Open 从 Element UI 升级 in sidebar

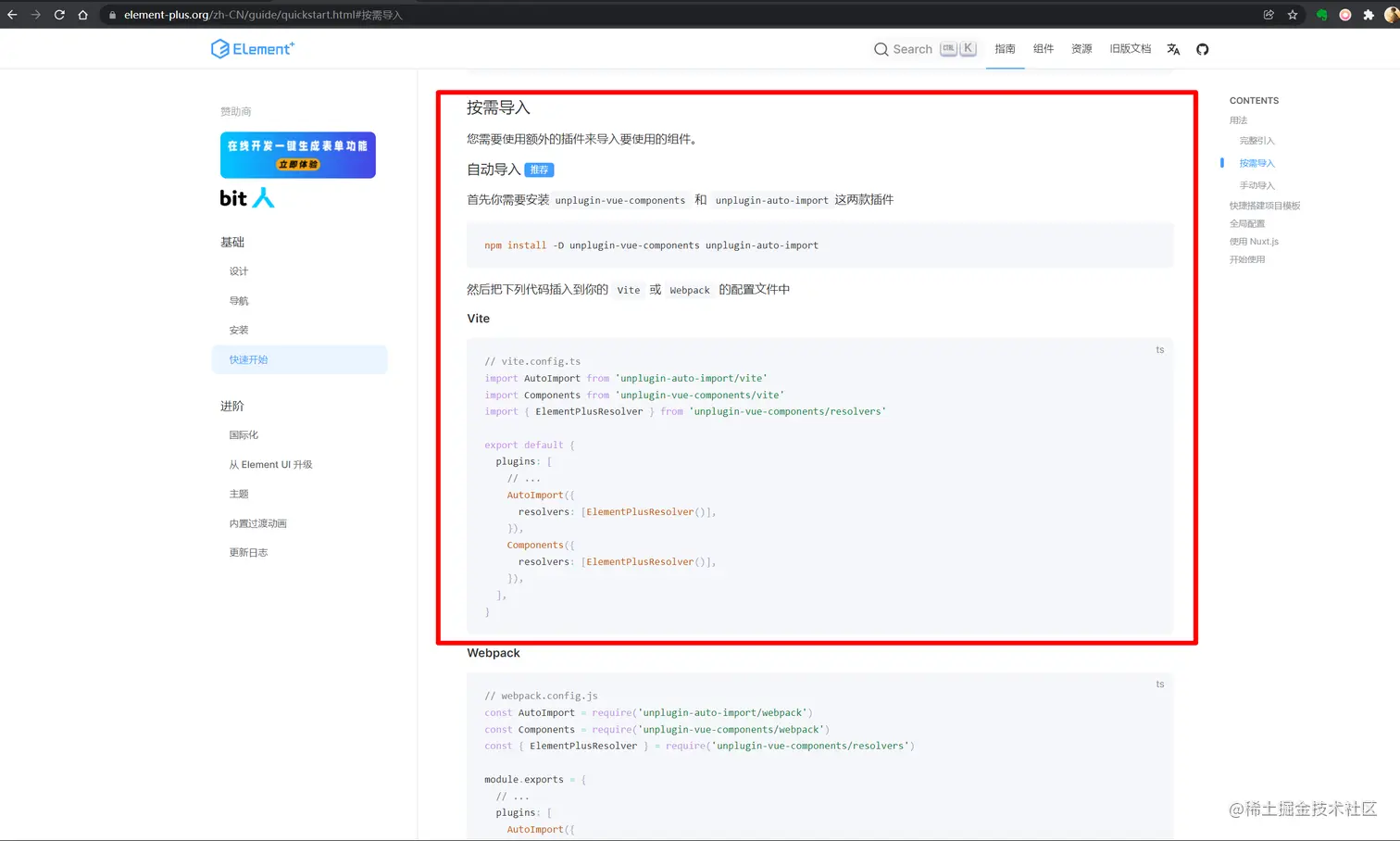coord(270,464)
